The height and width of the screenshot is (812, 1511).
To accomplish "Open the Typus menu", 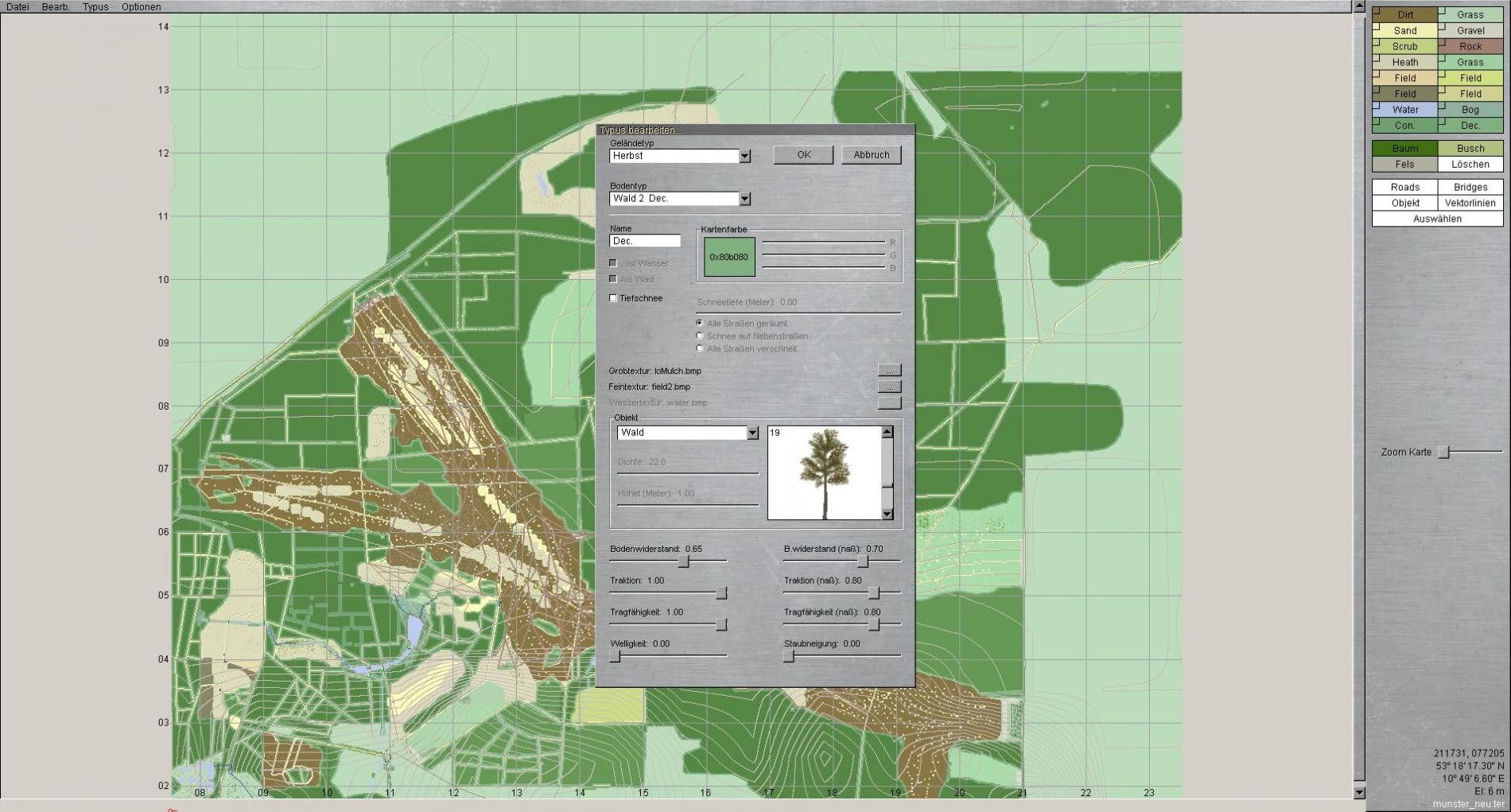I will [95, 6].
